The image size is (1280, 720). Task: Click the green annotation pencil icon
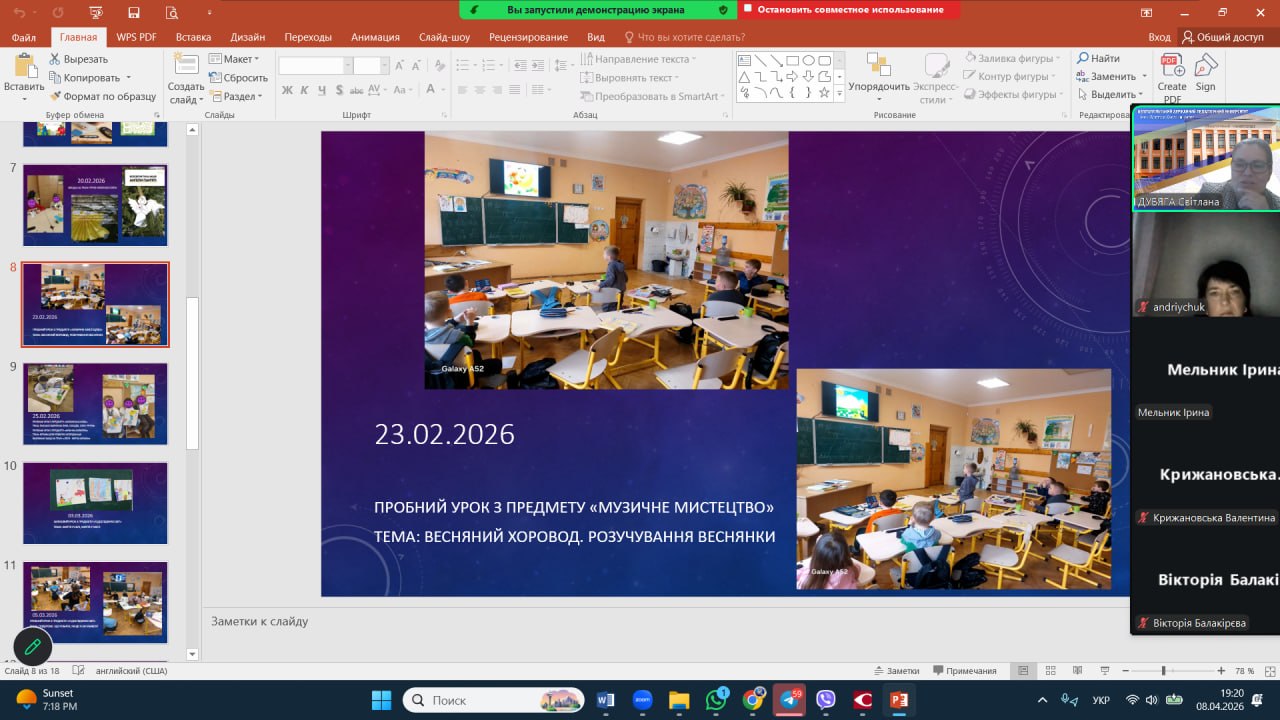(x=32, y=647)
